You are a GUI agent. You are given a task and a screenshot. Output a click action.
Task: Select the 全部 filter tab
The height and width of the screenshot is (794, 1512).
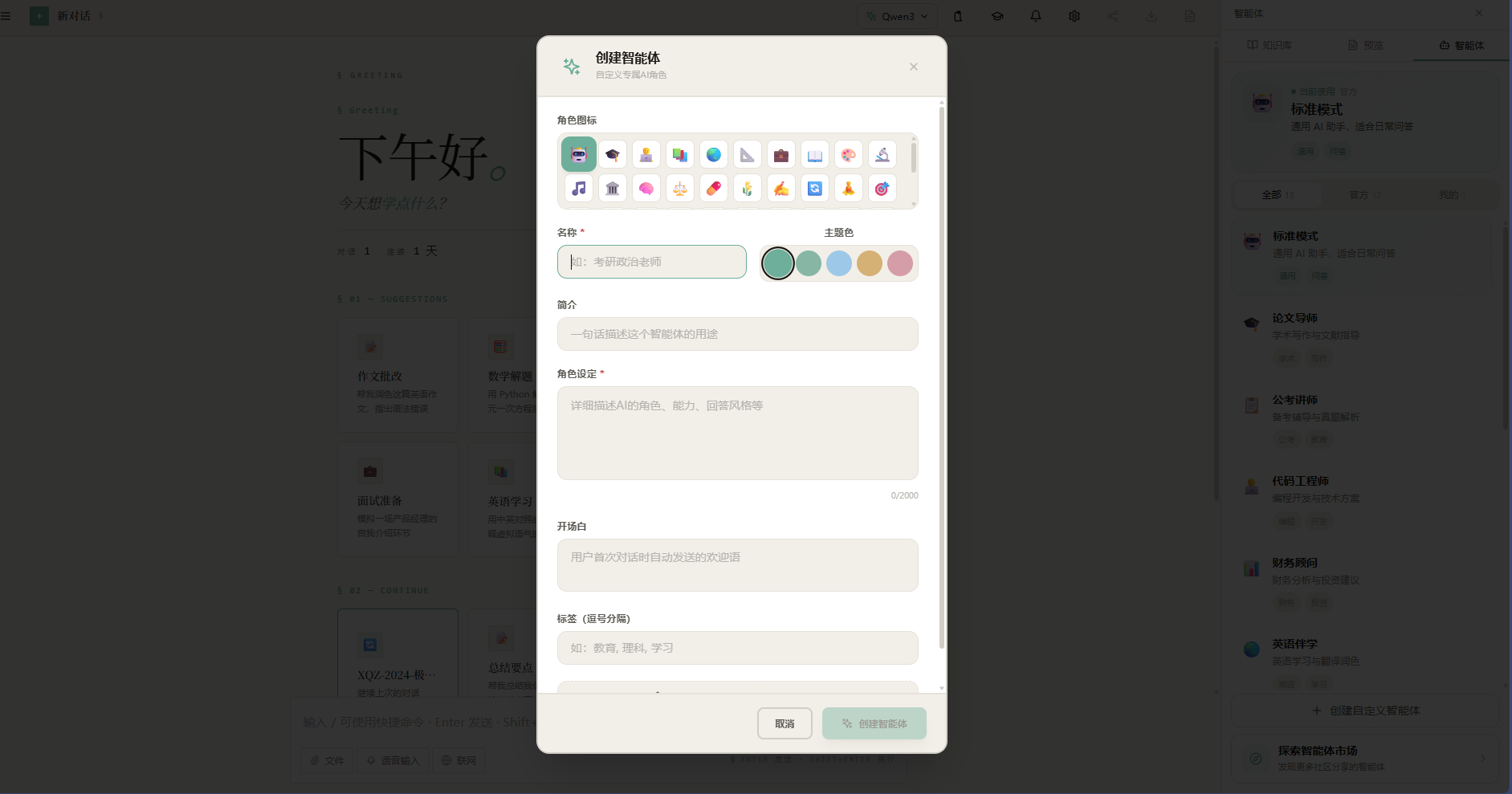[x=1278, y=195]
